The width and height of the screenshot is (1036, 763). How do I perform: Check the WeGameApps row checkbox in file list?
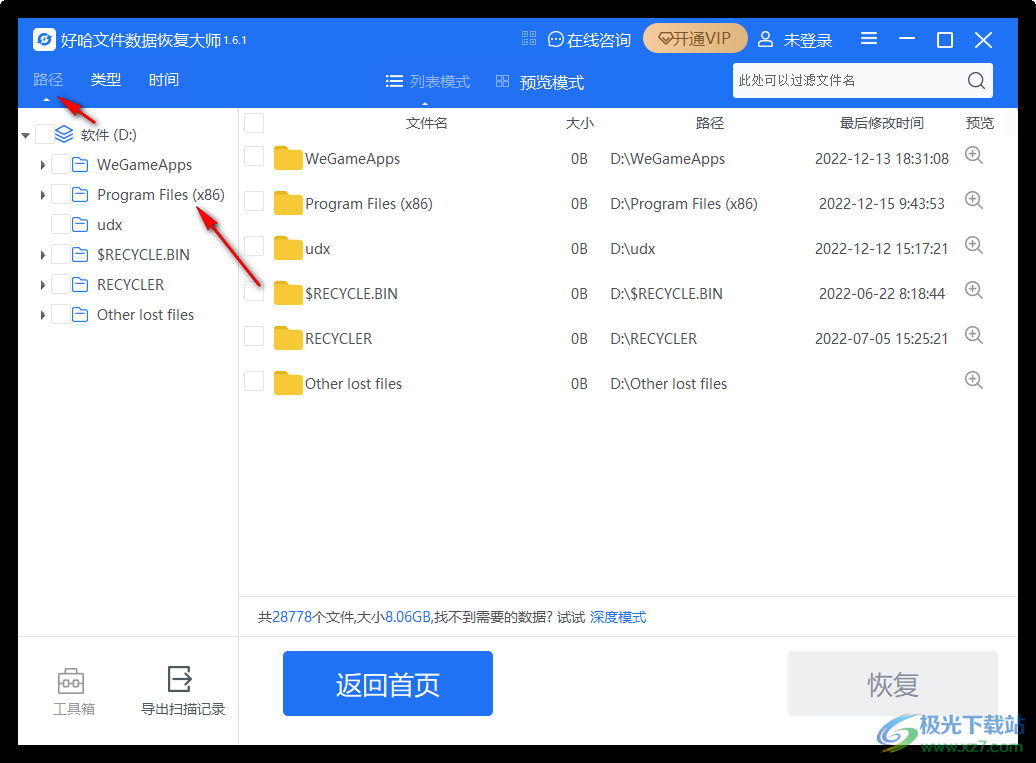(x=254, y=157)
